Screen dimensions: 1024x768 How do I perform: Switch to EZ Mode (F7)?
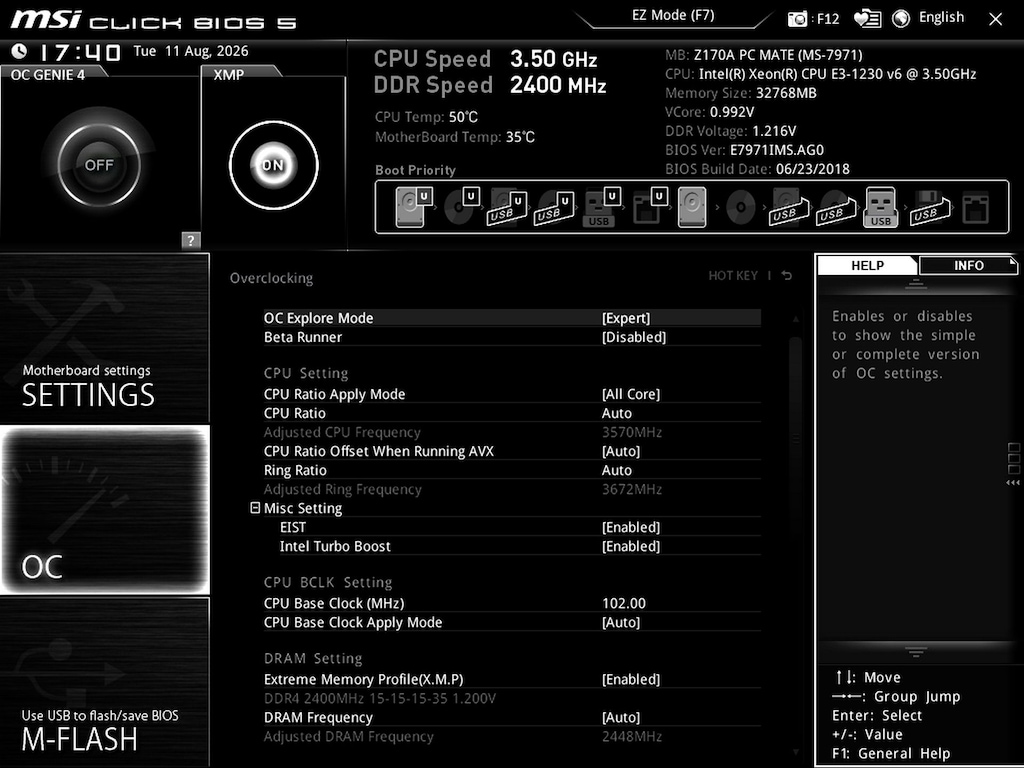tap(673, 15)
